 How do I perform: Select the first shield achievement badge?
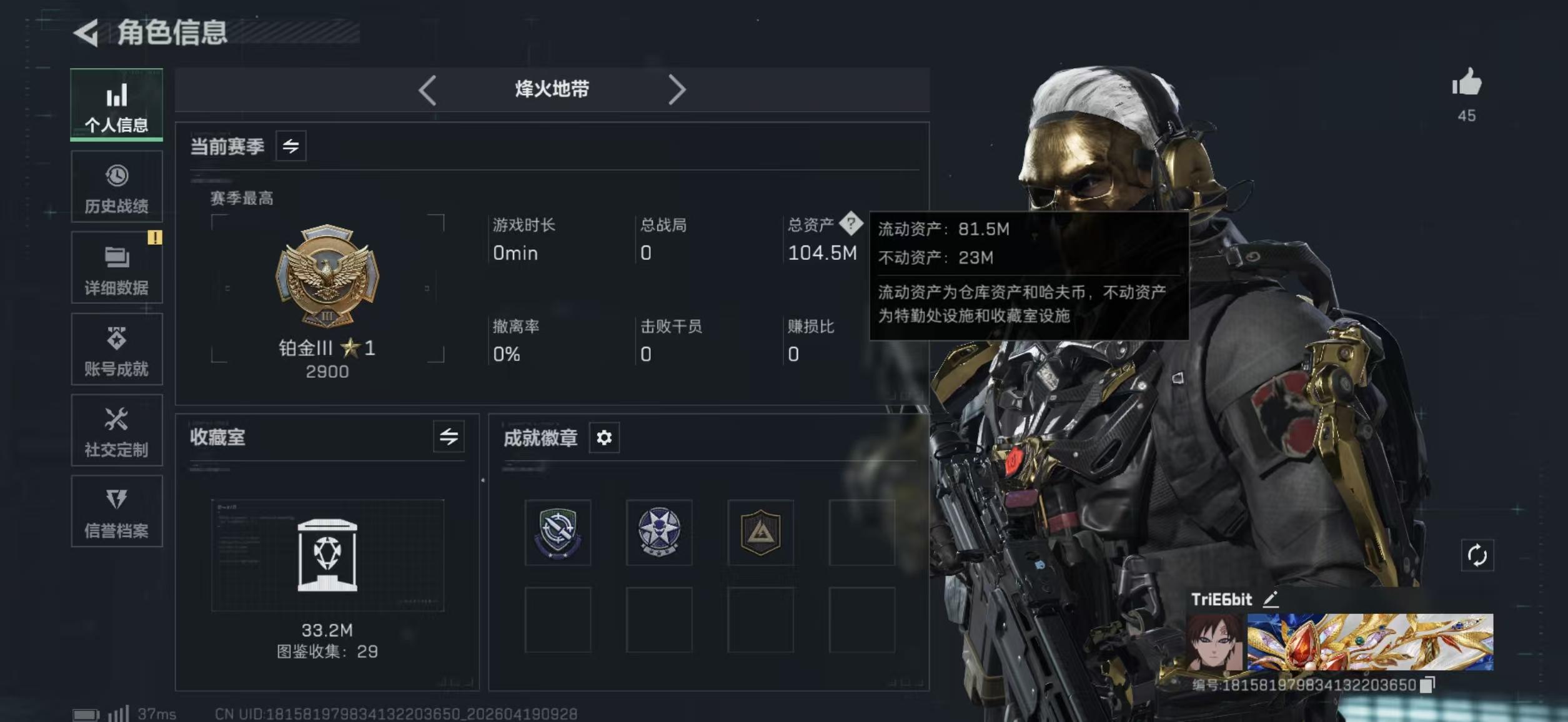click(x=558, y=533)
